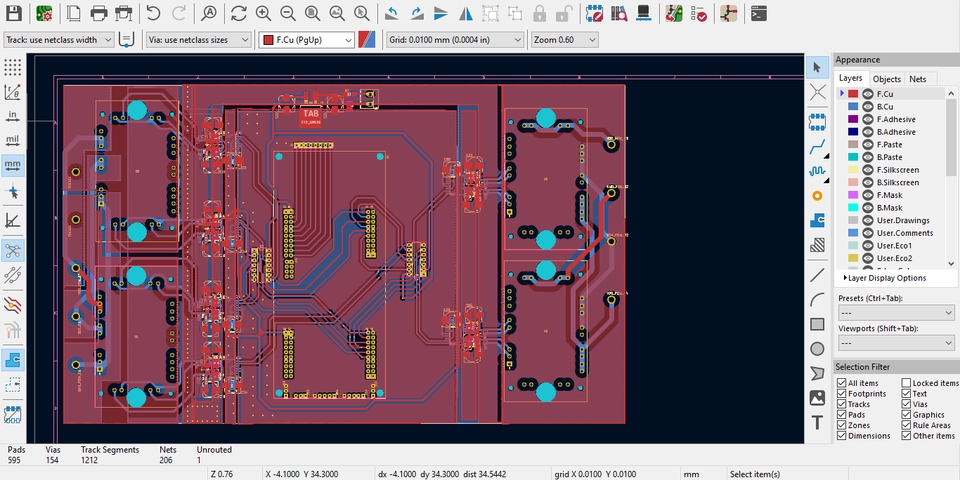
Task: Click the Zoom out icon
Action: (288, 13)
